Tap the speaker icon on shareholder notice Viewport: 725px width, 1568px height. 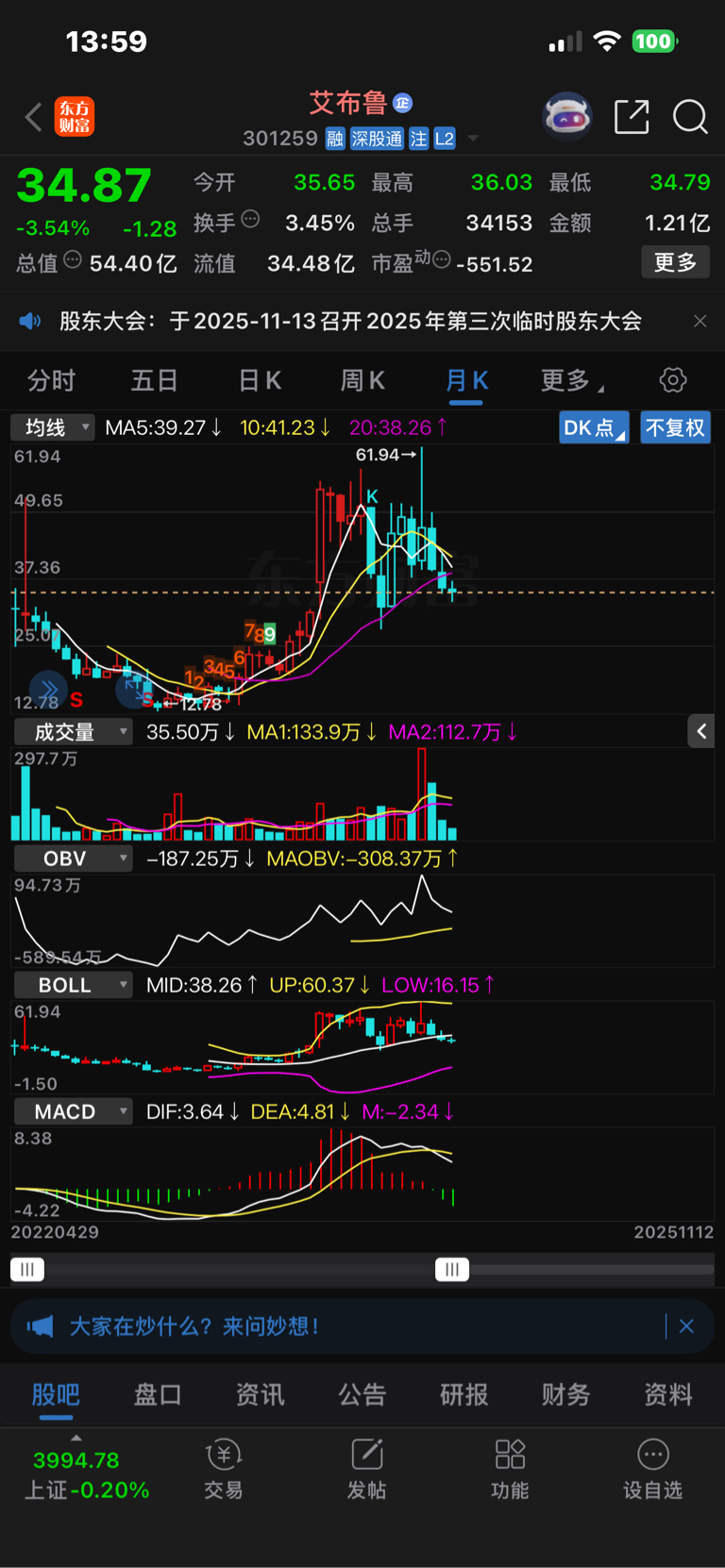(x=30, y=321)
